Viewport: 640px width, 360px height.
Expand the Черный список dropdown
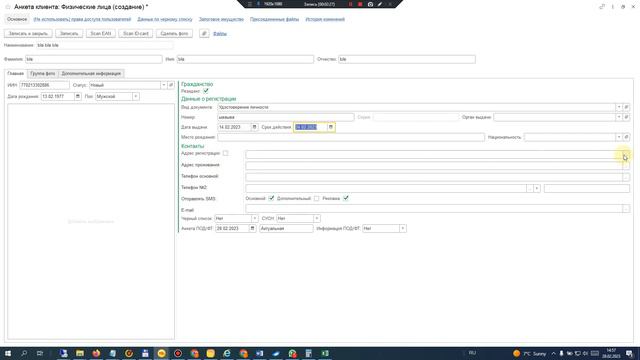pos(254,218)
